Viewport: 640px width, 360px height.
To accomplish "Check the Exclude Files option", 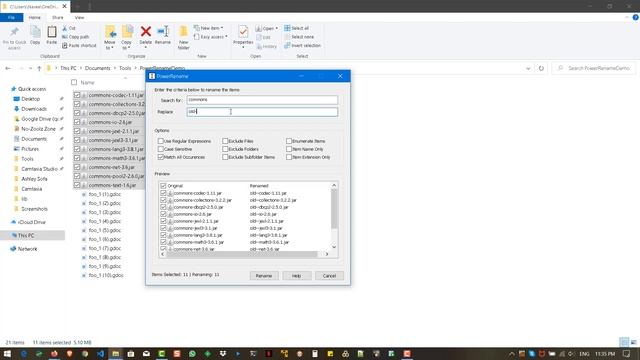I will tap(225, 141).
